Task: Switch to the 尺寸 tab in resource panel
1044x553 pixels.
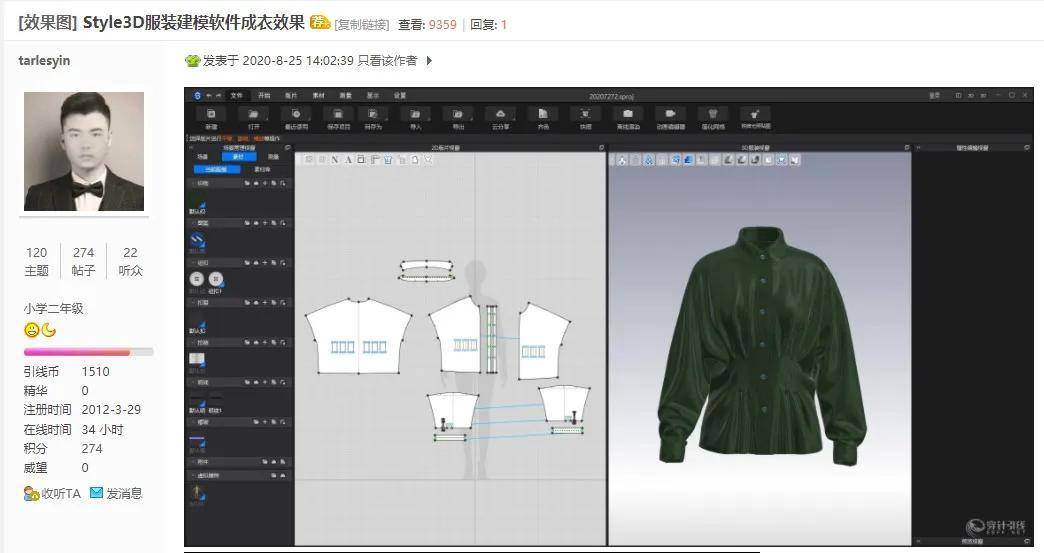Action: coord(273,157)
